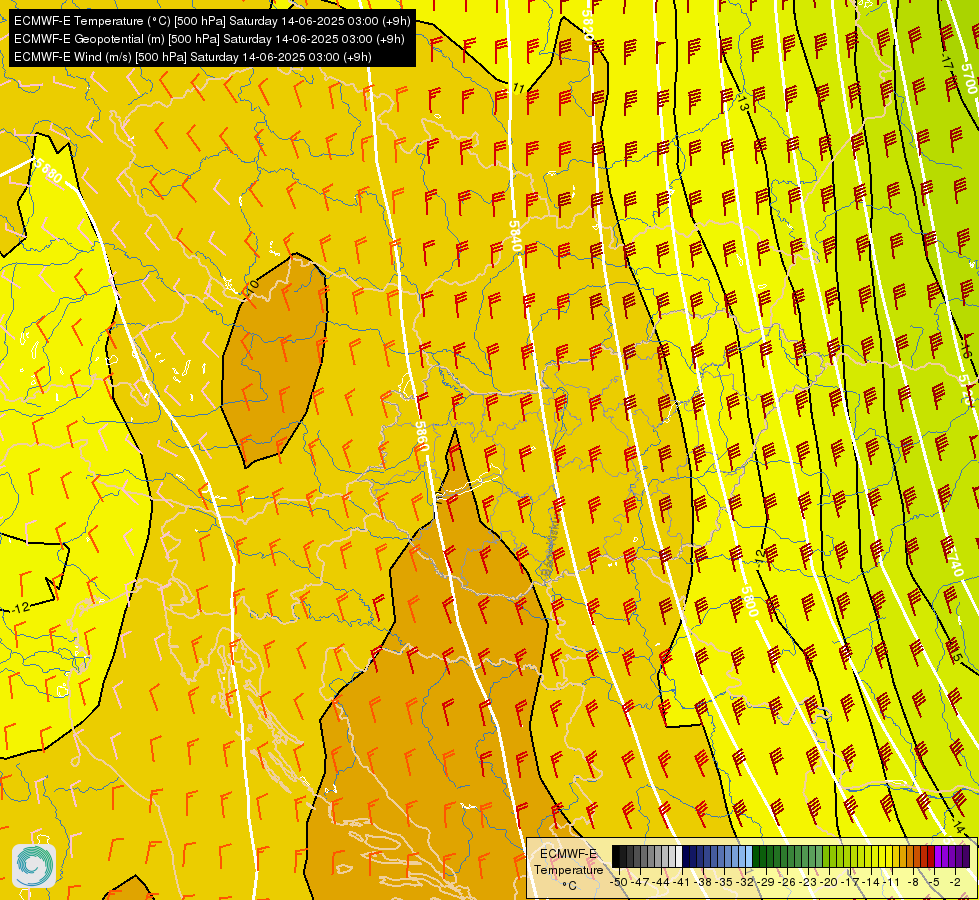Screen dimensions: 979x900
Task: Click the -26 legend value
Action: click(789, 882)
